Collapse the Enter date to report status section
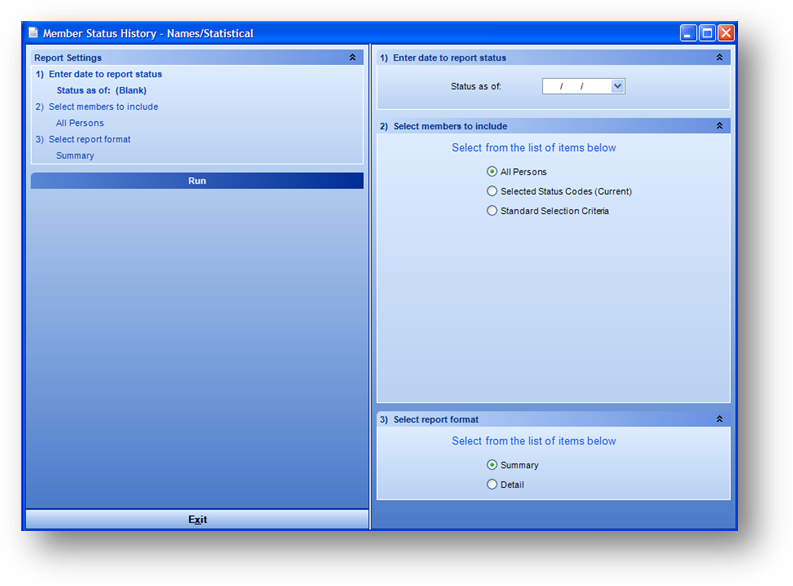 point(719,58)
